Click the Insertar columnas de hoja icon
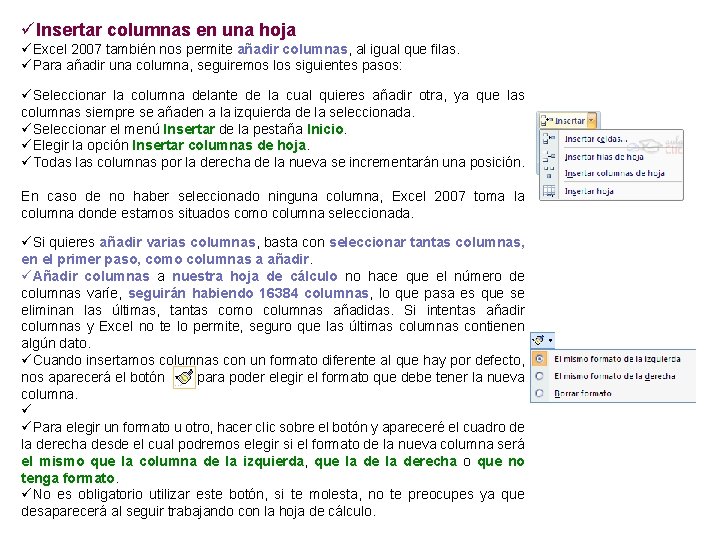 coord(549,173)
